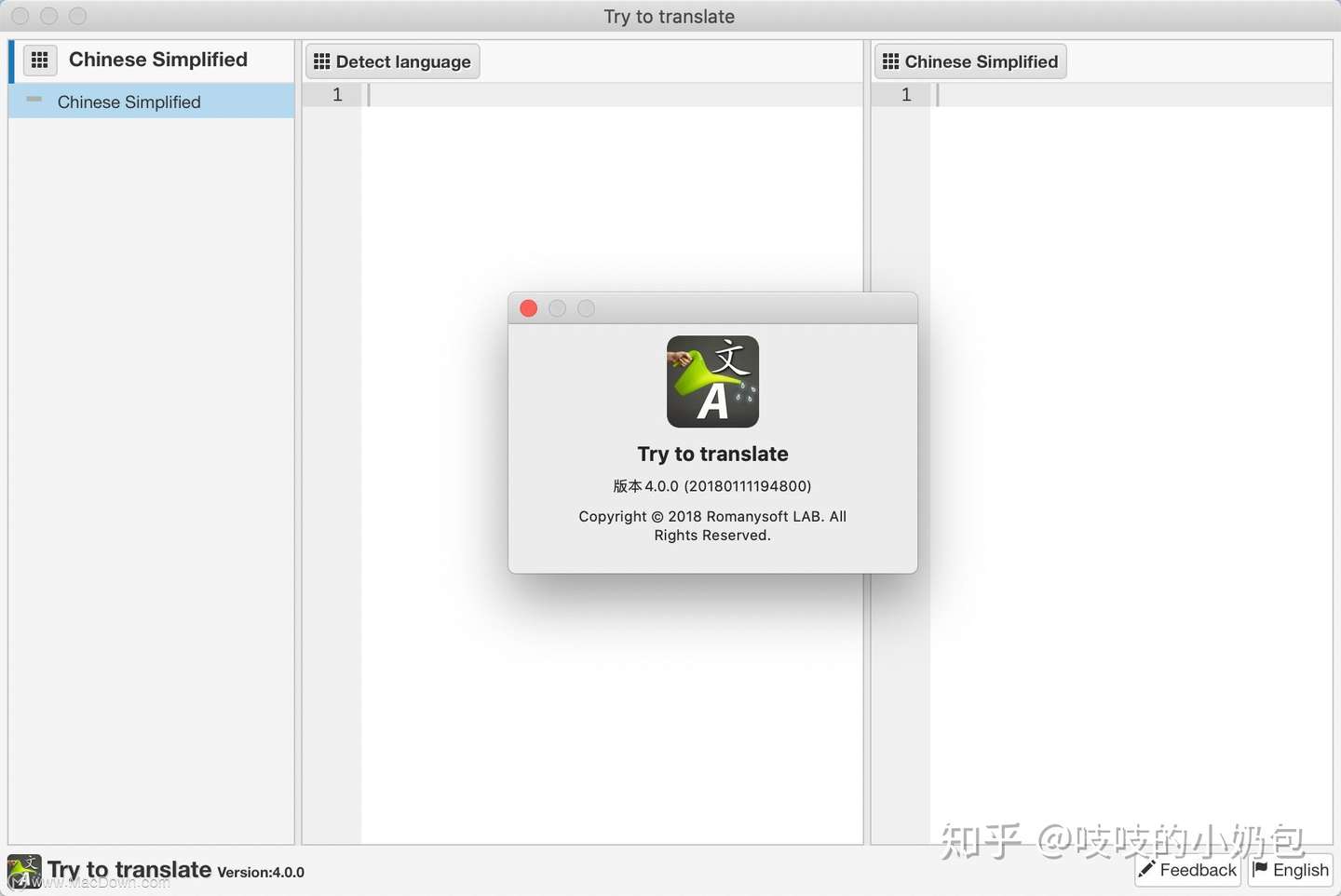Click the Feedback button
Viewport: 1341px width, 896px height.
click(1188, 870)
